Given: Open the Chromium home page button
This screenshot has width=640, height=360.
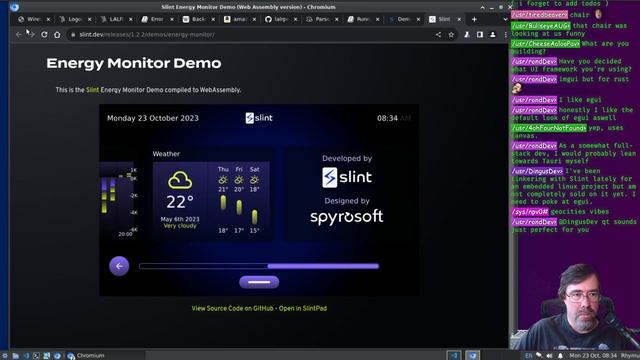Looking at the screenshot, I should [57, 35].
